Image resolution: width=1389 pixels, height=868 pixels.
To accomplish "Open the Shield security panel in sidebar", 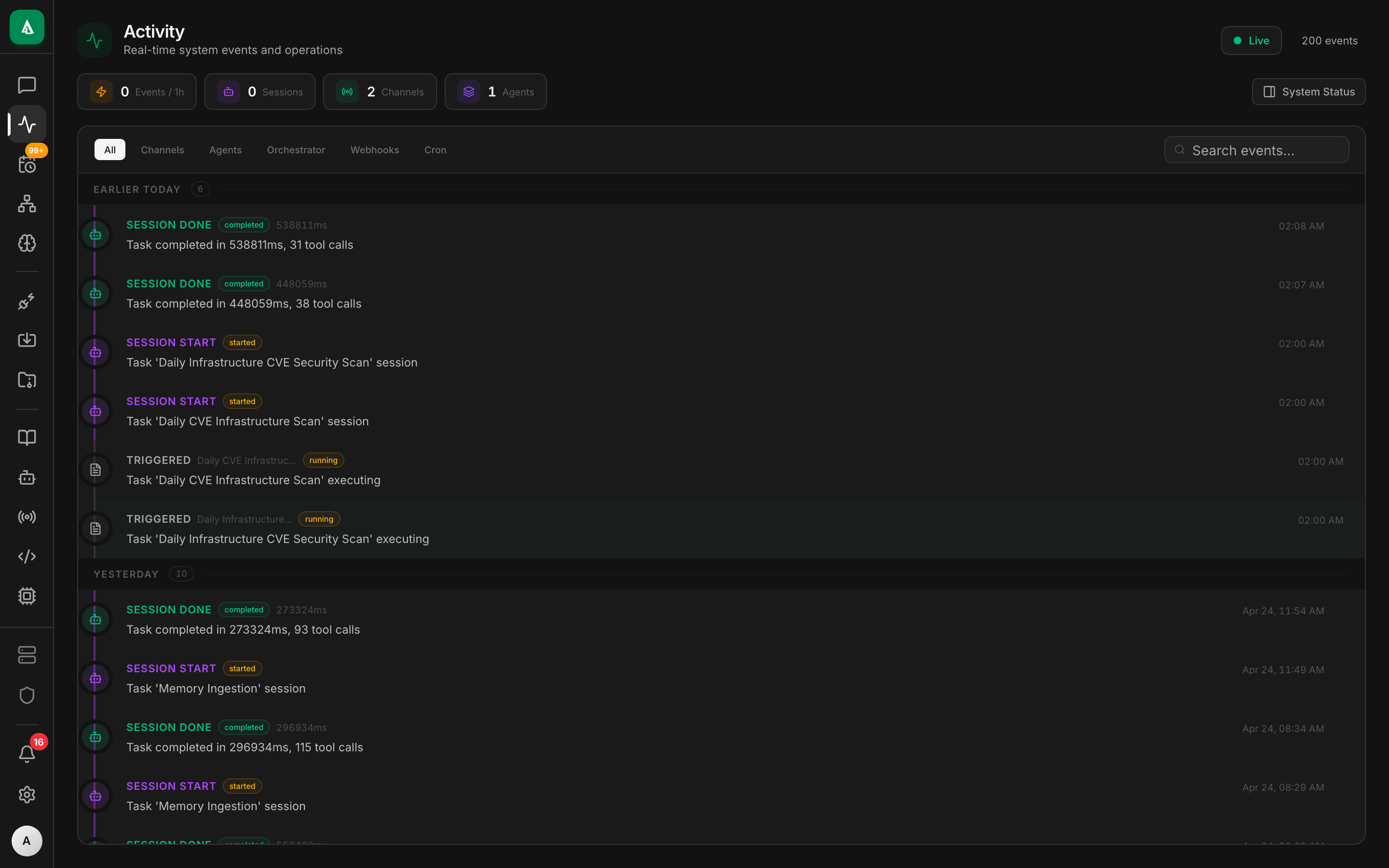I will coord(27,695).
